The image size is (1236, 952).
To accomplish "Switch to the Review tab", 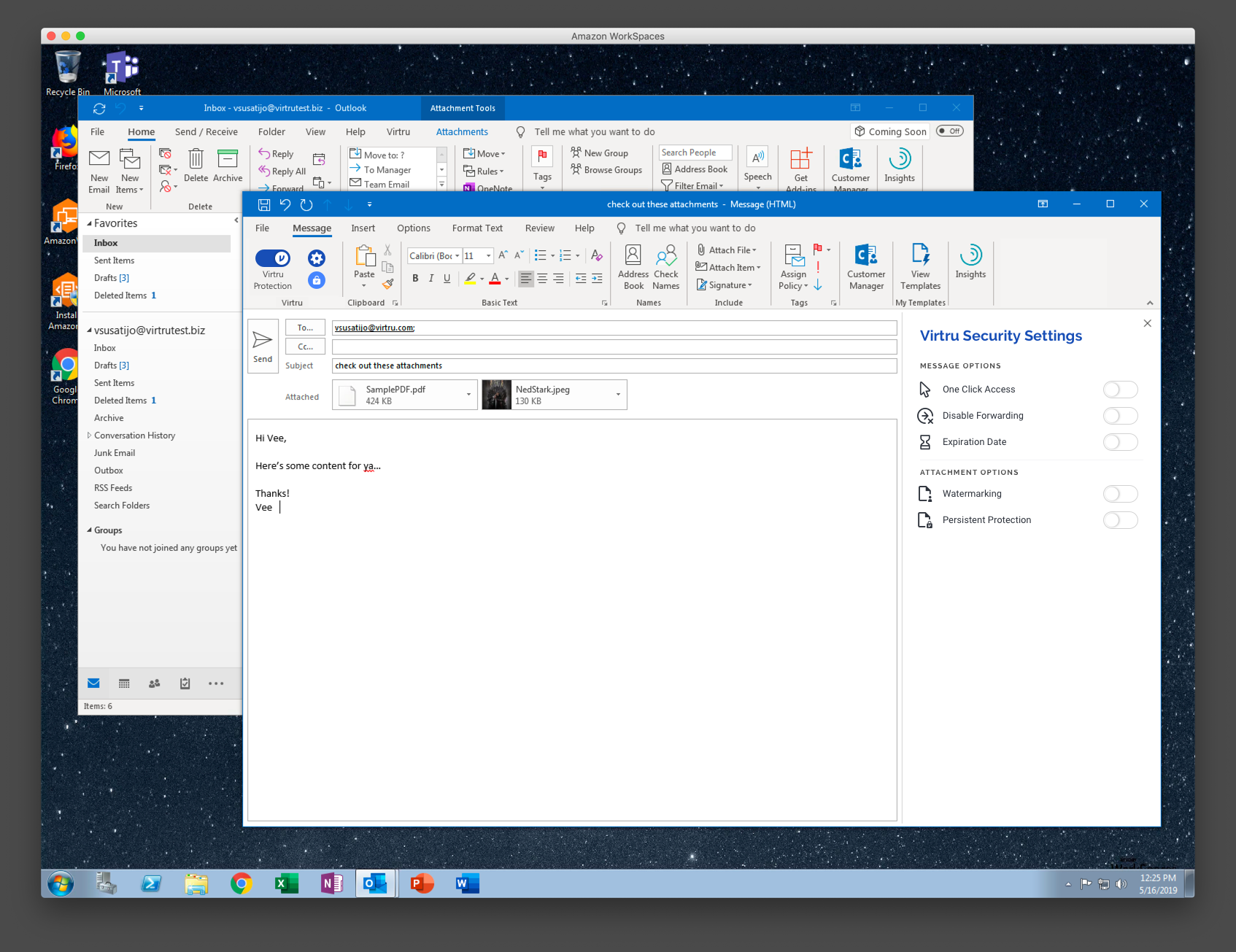I will pyautogui.click(x=540, y=228).
